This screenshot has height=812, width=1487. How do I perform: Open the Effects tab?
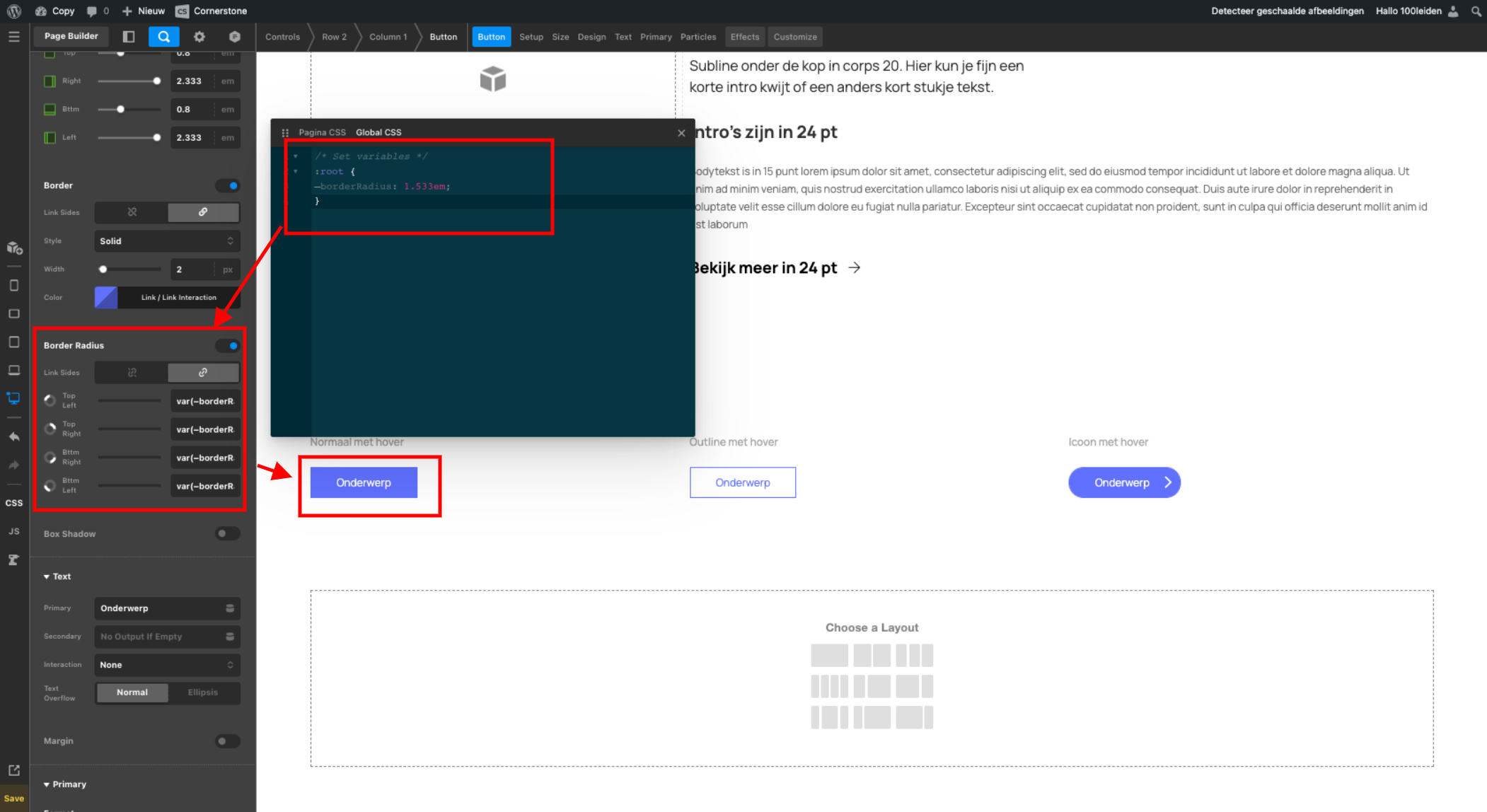744,37
